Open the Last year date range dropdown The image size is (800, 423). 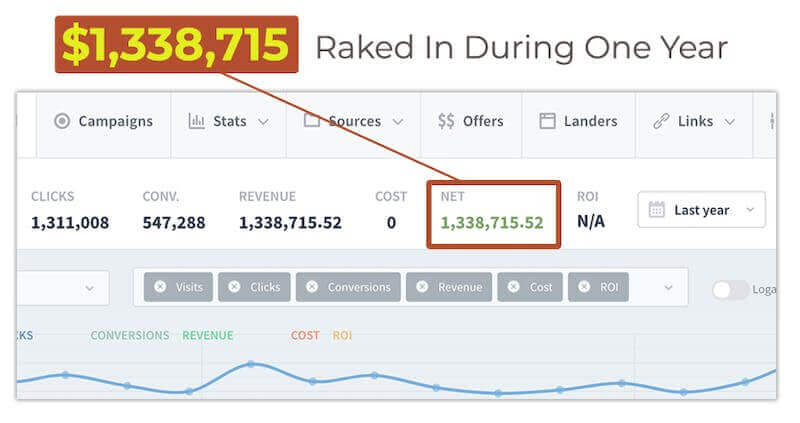pos(702,210)
